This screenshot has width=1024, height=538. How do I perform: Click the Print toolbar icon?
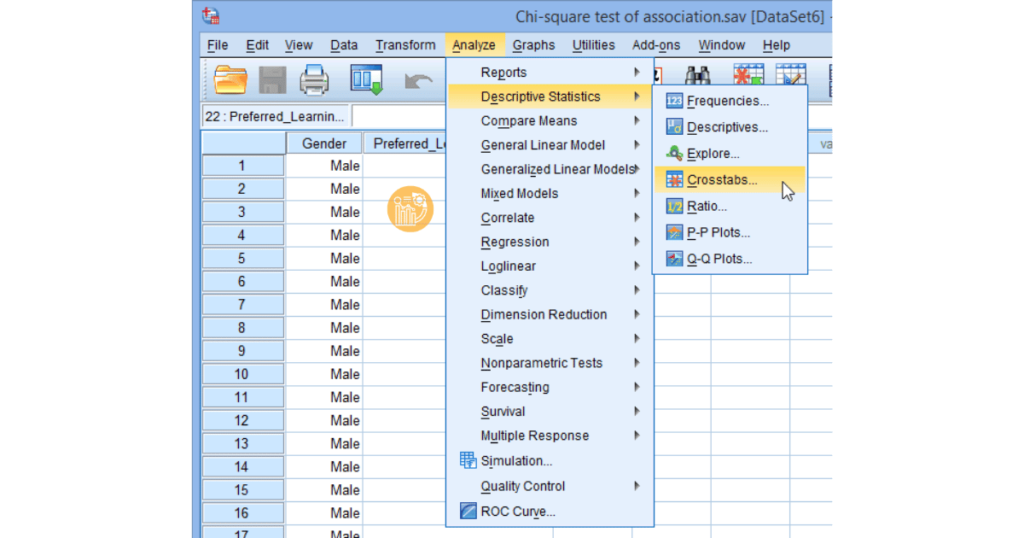tap(314, 80)
